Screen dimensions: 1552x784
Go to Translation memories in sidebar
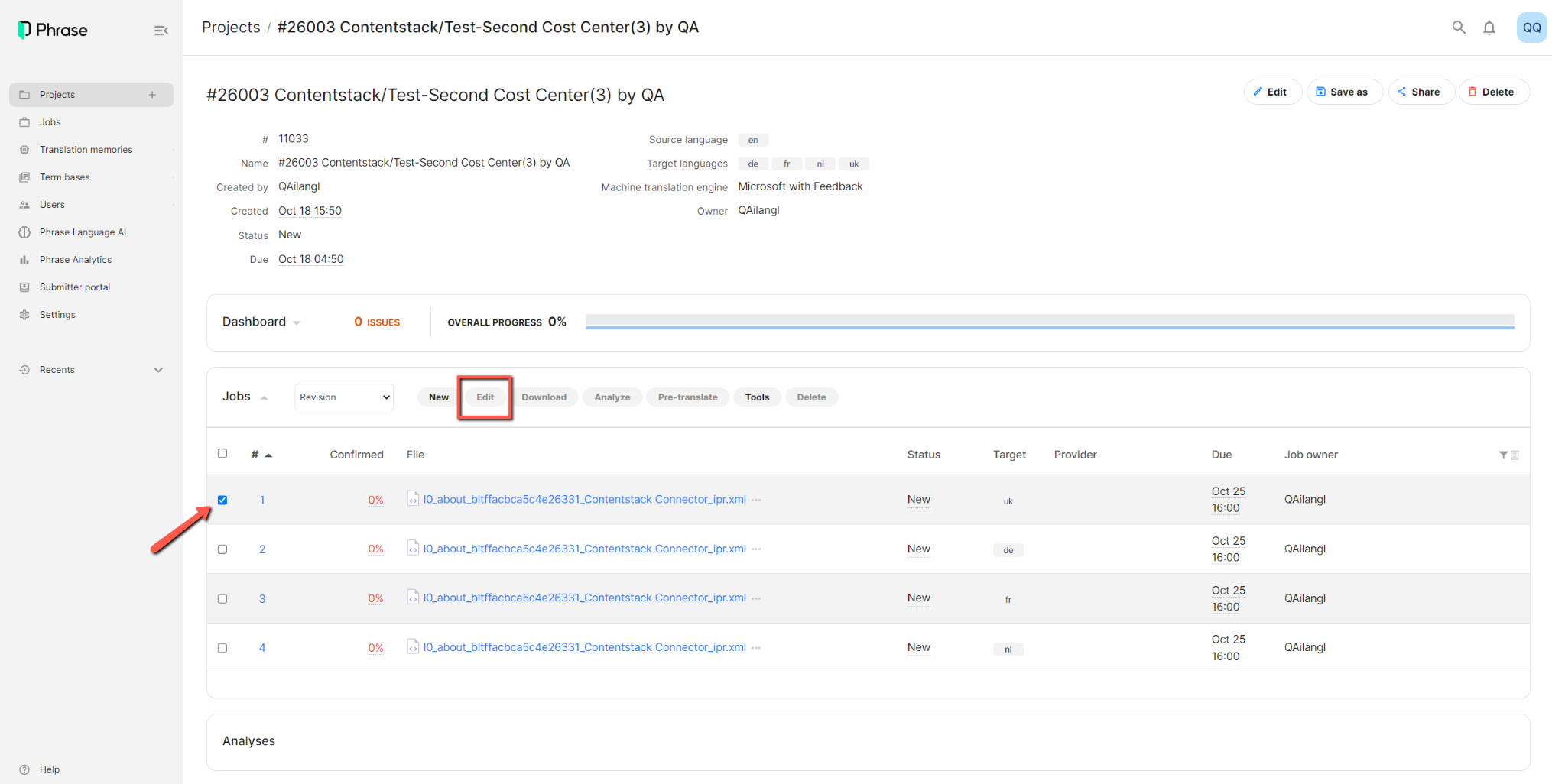(86, 150)
